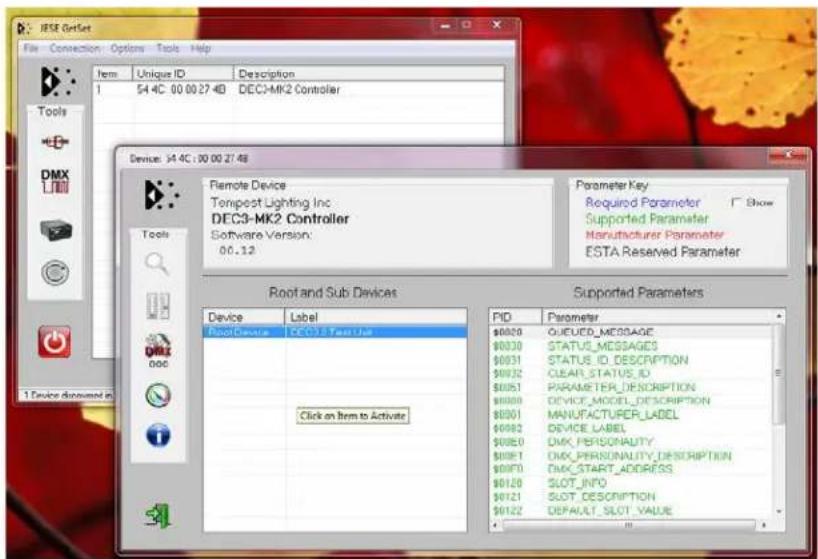Viewport: 818px width, 559px height.
Task: Select the STATUS_ID_DESCRIPTION parameter
Action: tap(618, 360)
